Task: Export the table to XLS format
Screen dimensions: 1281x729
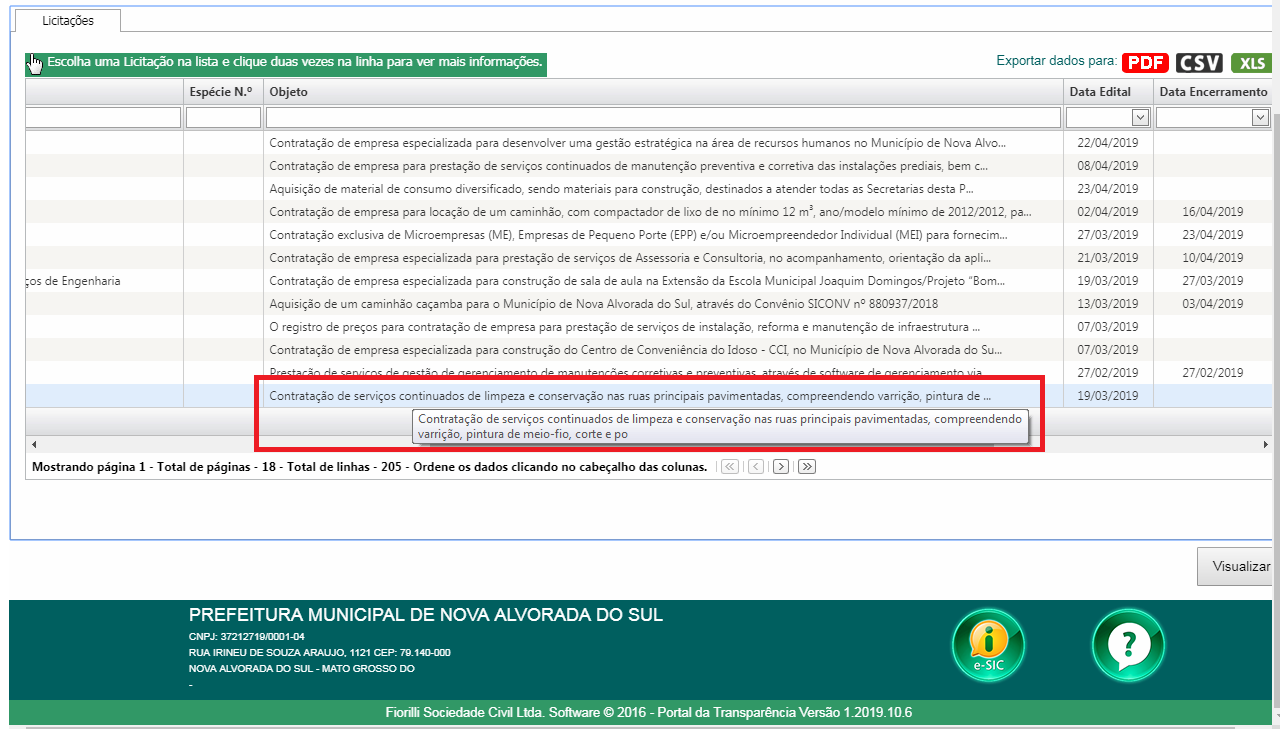Action: pyautogui.click(x=1250, y=62)
